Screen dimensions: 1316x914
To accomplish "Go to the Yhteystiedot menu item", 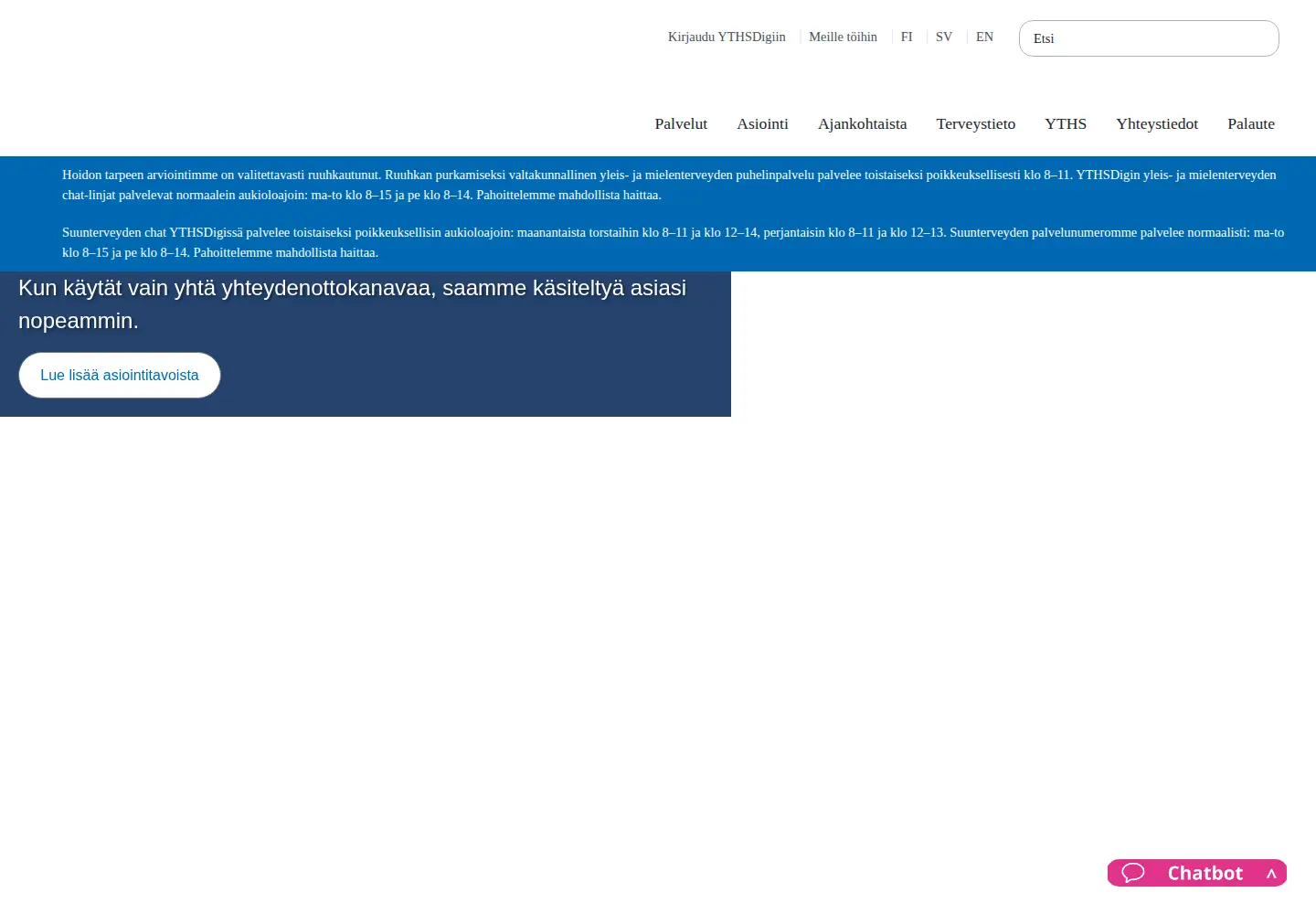I will coord(1157,123).
